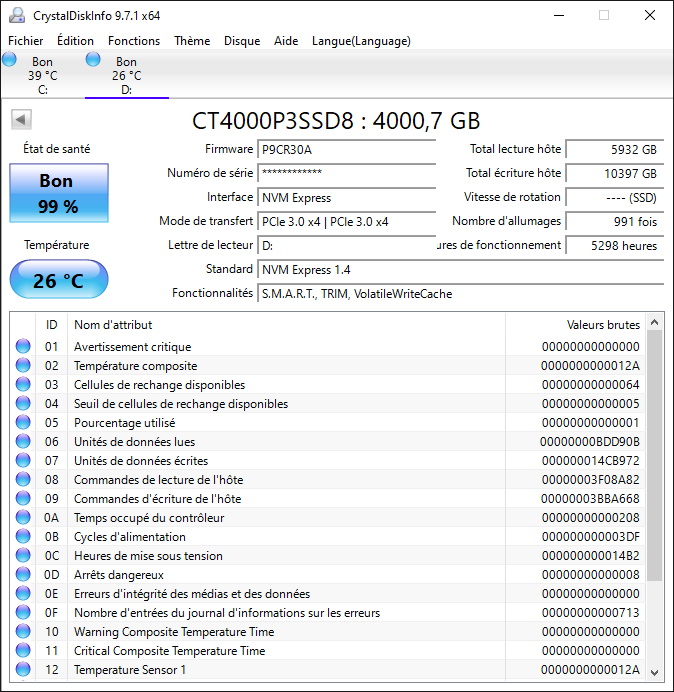The image size is (674, 692).
Task: Click status orb for Arrêts dangereux row
Action: tap(23, 574)
